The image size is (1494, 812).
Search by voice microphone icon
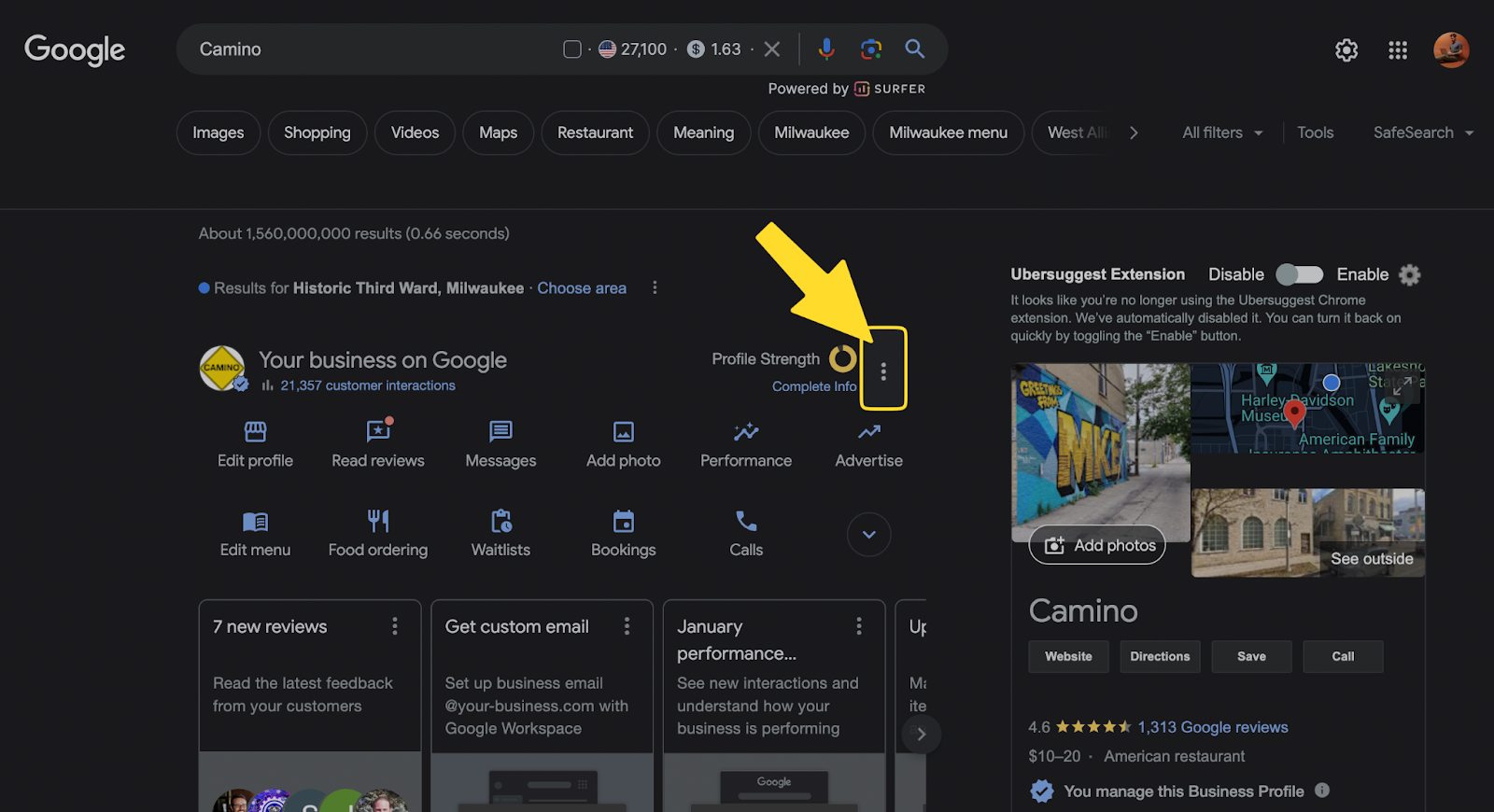[826, 49]
